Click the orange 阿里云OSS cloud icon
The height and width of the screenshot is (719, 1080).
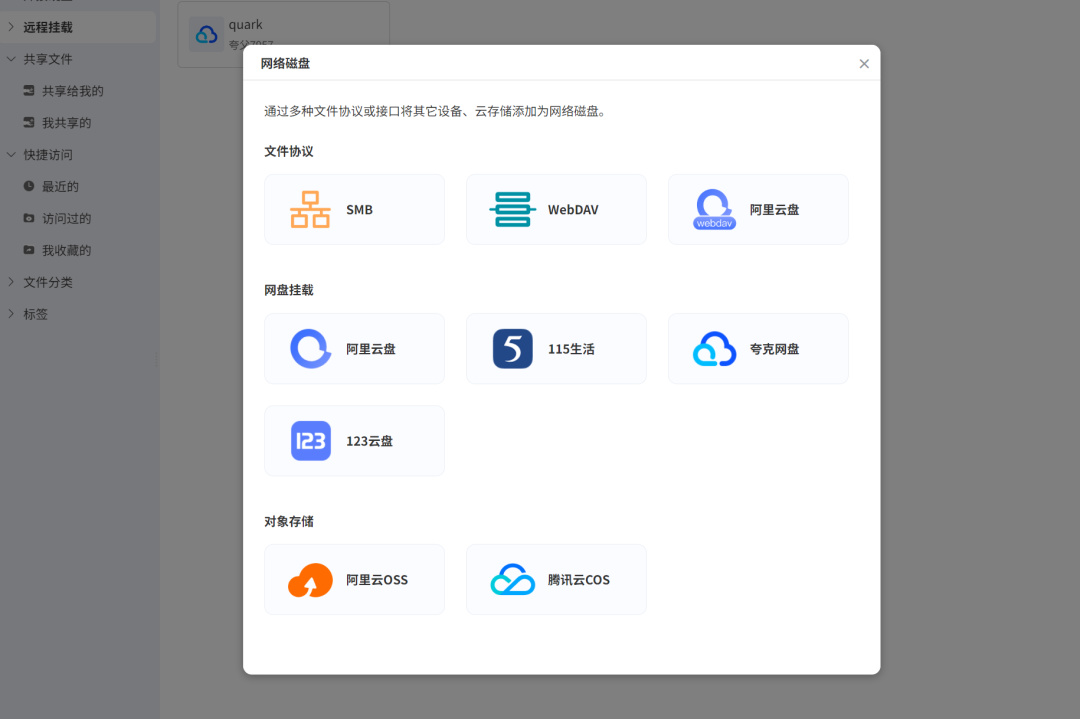coord(310,580)
